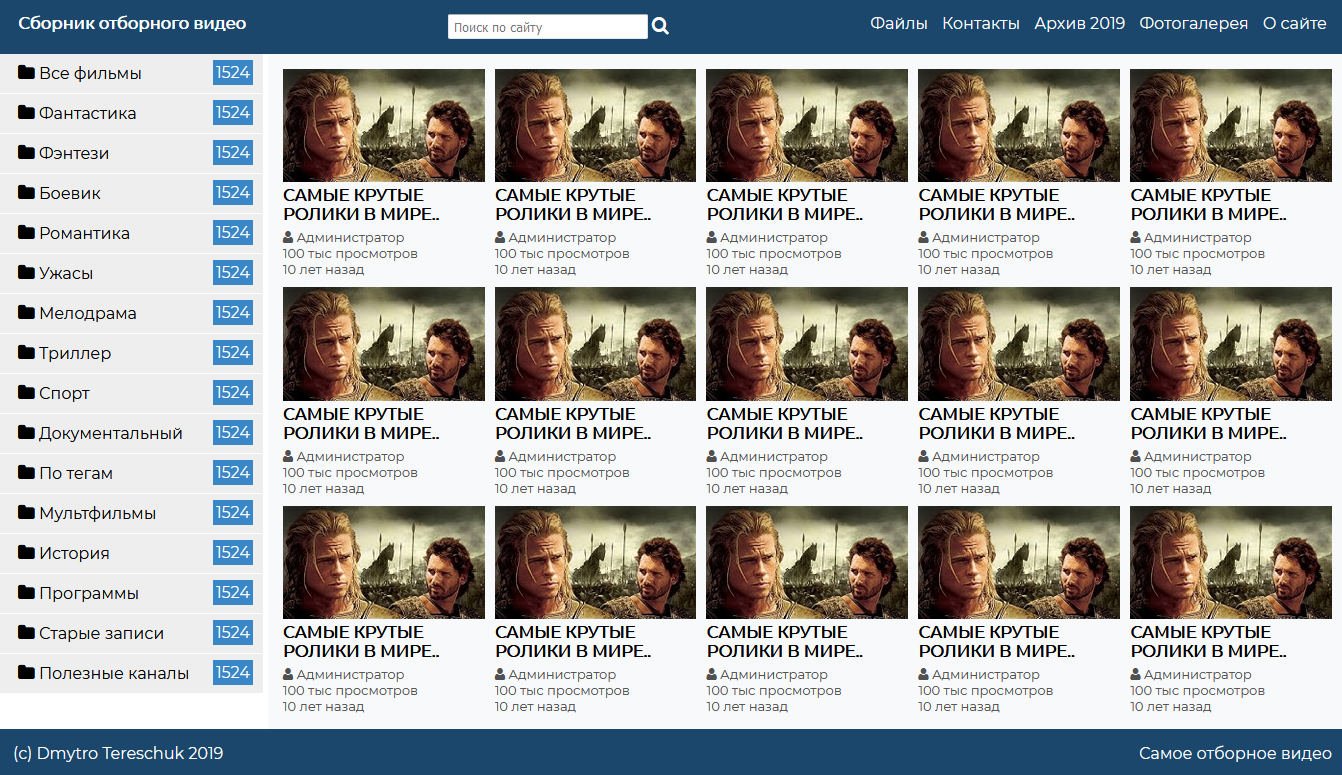Select the Все фильмы category
The image size is (1342, 775).
tap(90, 73)
